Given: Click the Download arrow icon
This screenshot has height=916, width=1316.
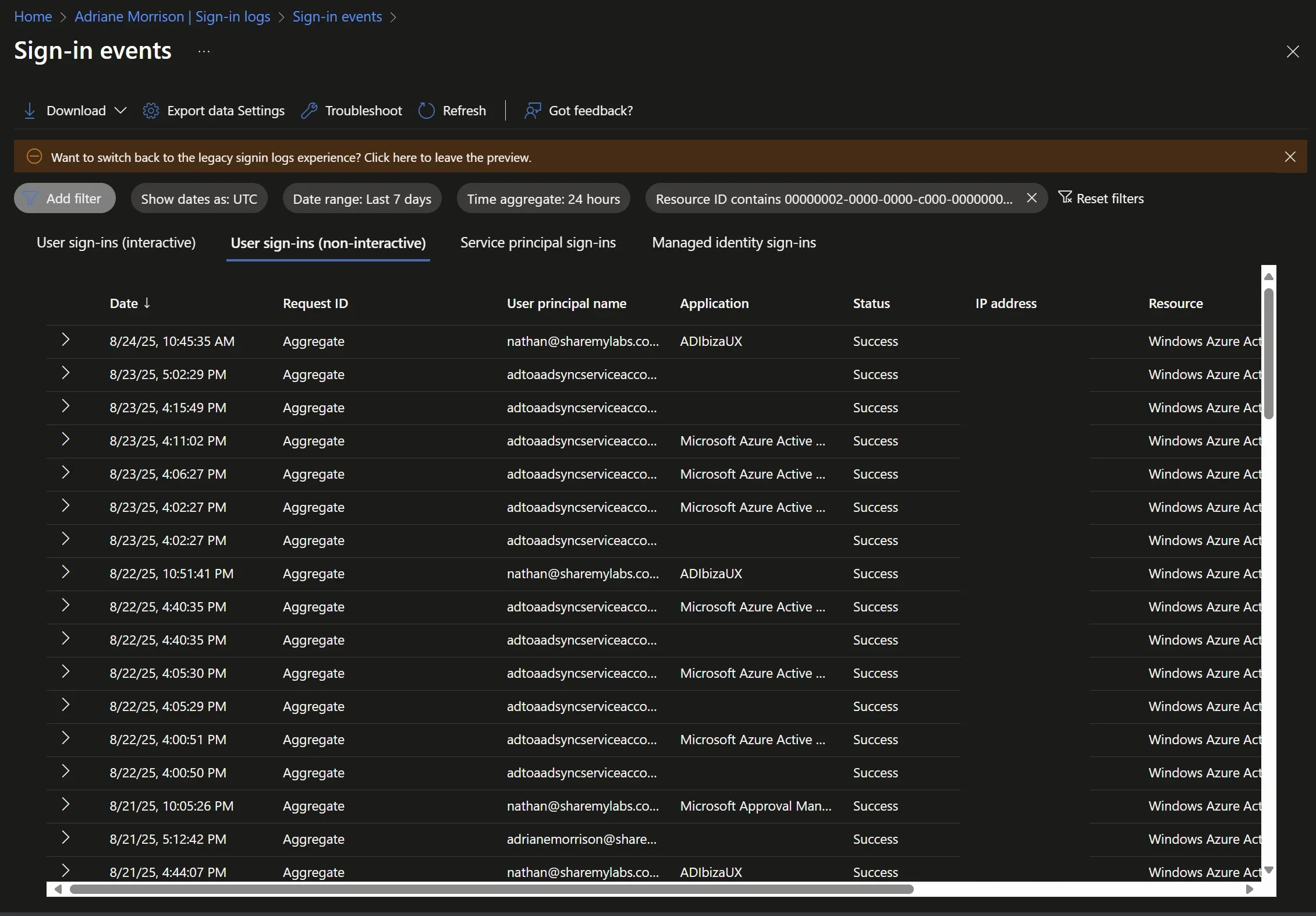Looking at the screenshot, I should (30, 111).
